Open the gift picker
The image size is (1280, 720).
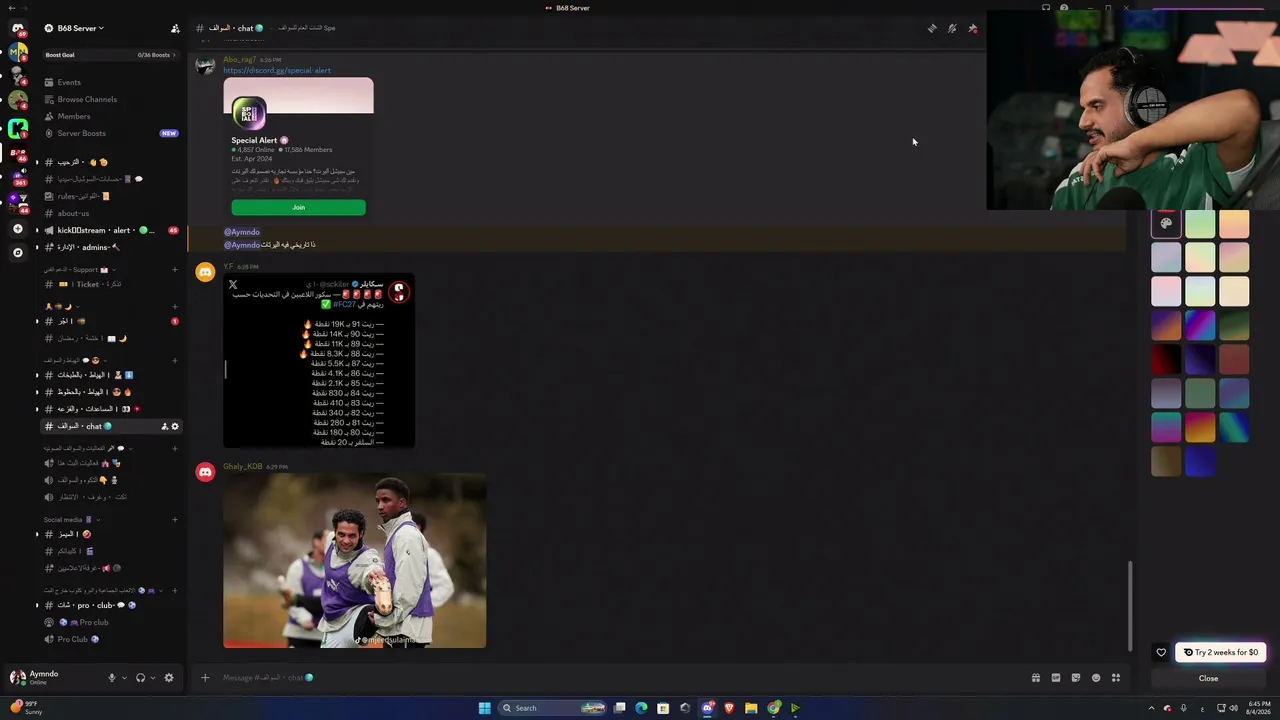1036,678
